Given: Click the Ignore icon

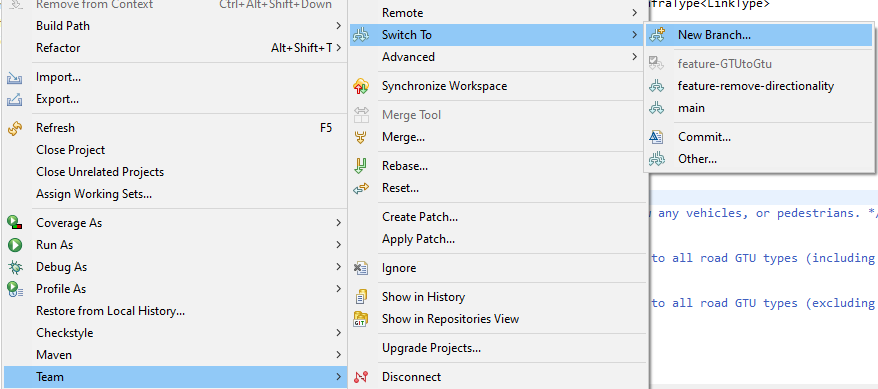Looking at the screenshot, I should coord(361,268).
